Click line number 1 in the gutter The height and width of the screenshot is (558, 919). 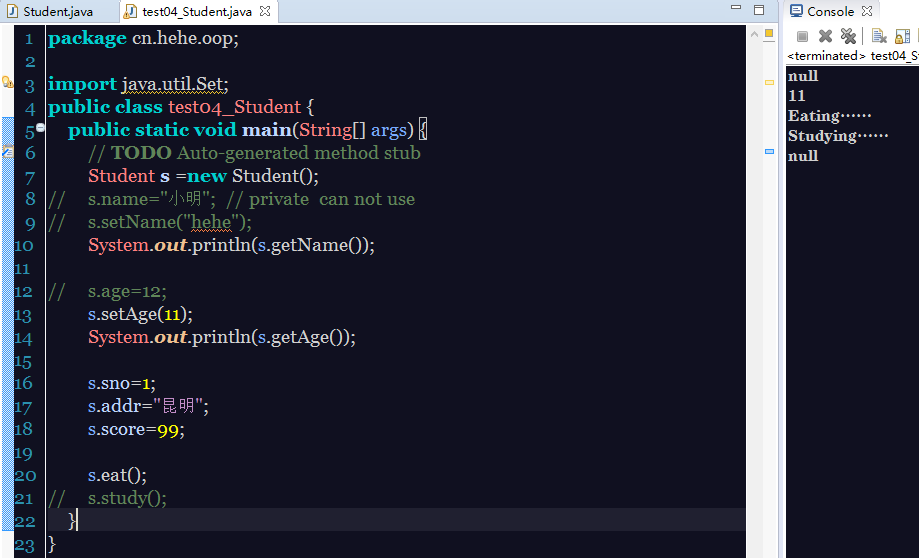(29, 39)
